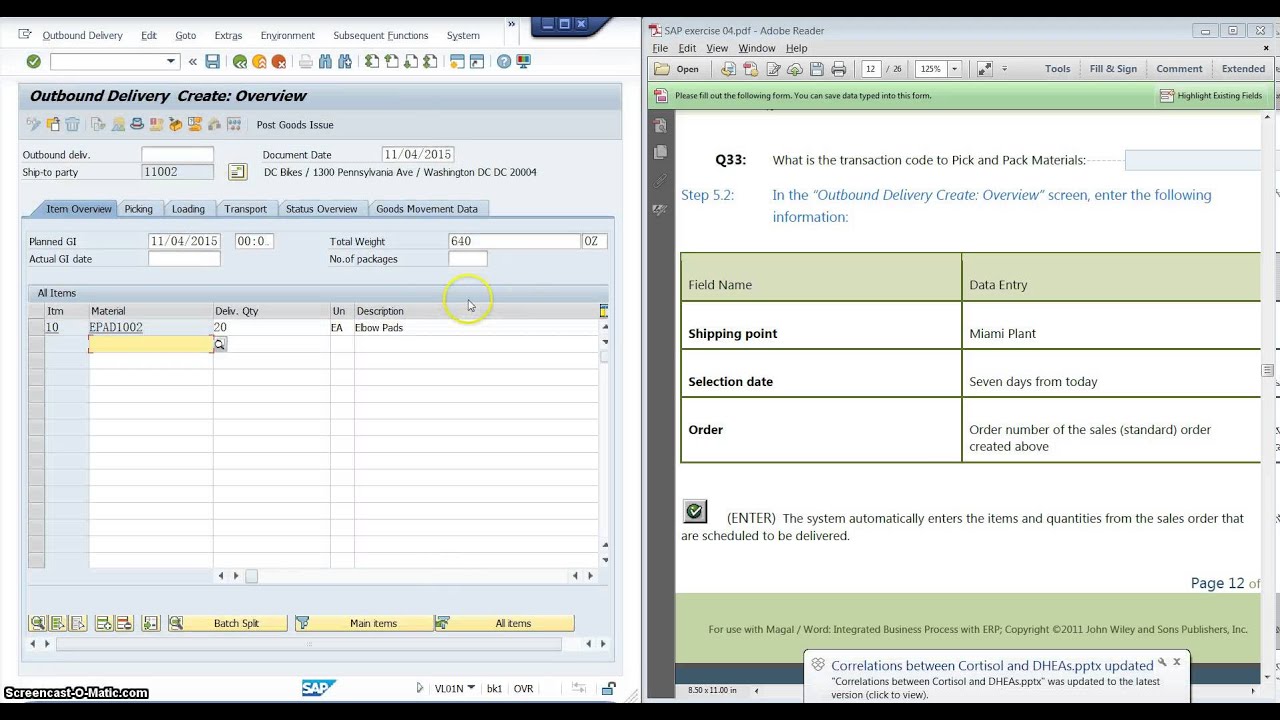This screenshot has width=1280, height=720.
Task: Click the Save icon in Adobe Reader toolbar
Action: click(x=817, y=69)
